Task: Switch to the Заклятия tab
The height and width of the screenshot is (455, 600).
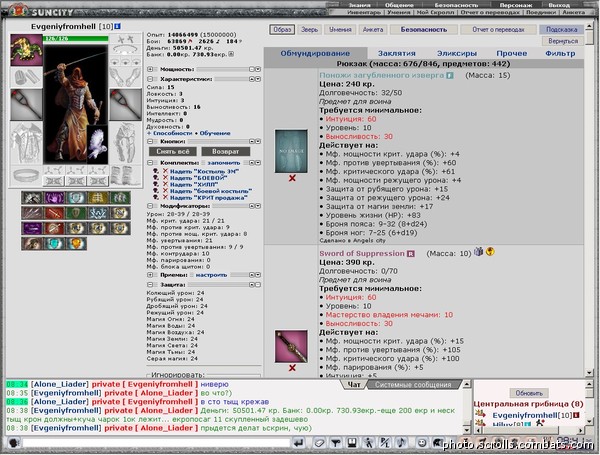Action: click(396, 54)
